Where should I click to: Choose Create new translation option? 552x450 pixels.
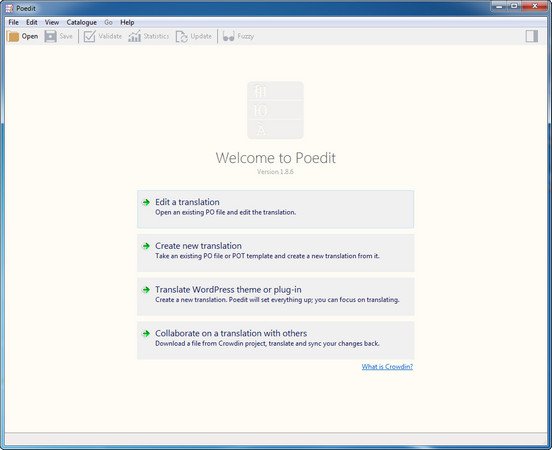tap(275, 253)
